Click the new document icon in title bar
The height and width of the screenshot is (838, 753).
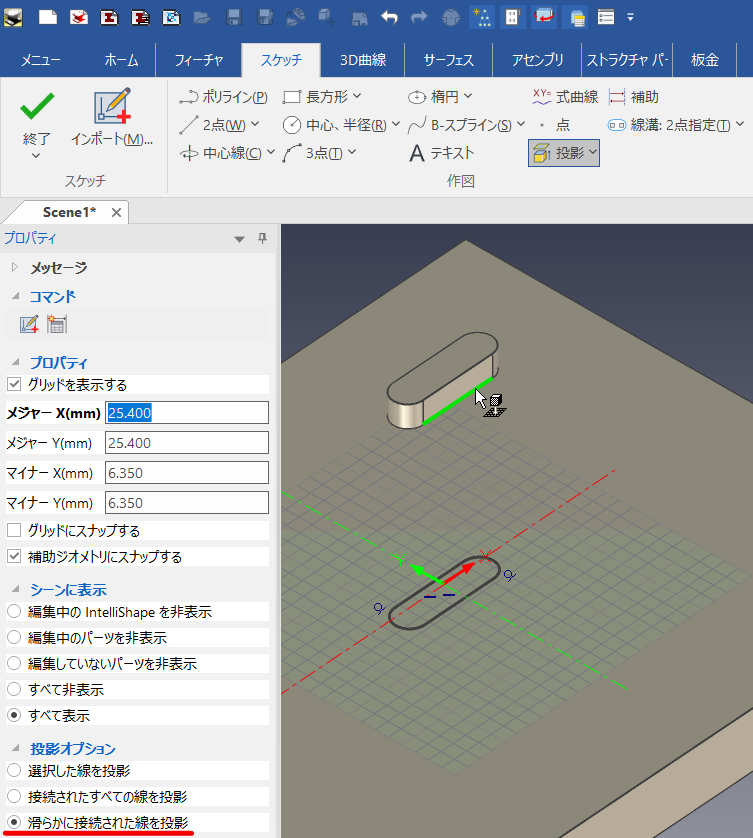coord(47,17)
